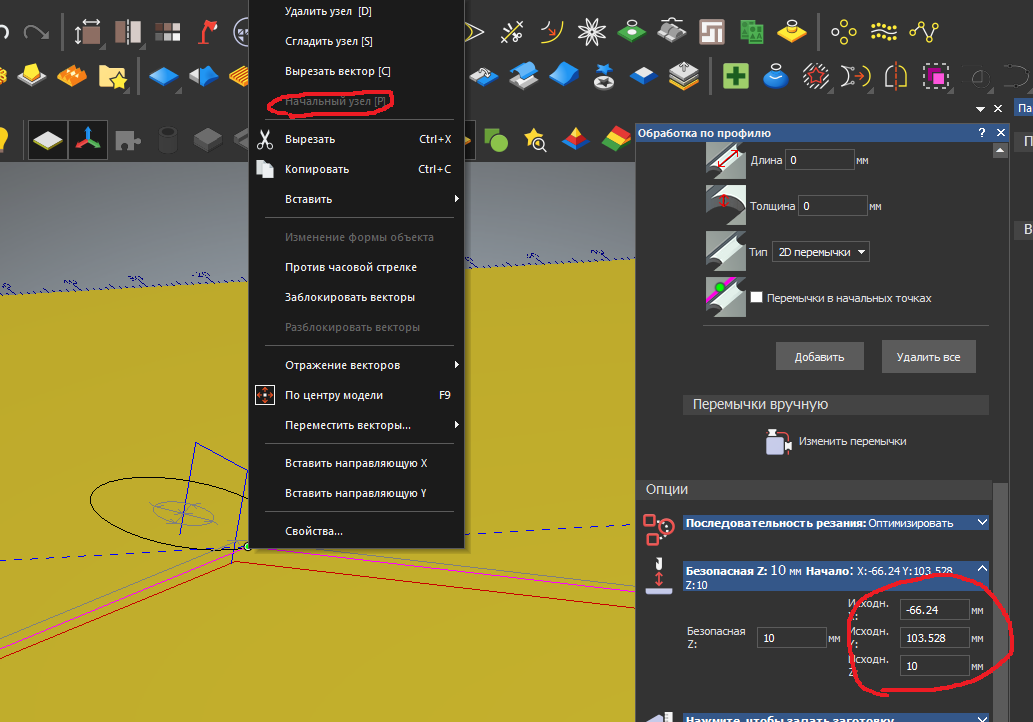Click the blue swept relief shape icon
This screenshot has width=1033, height=722.
coord(564,74)
